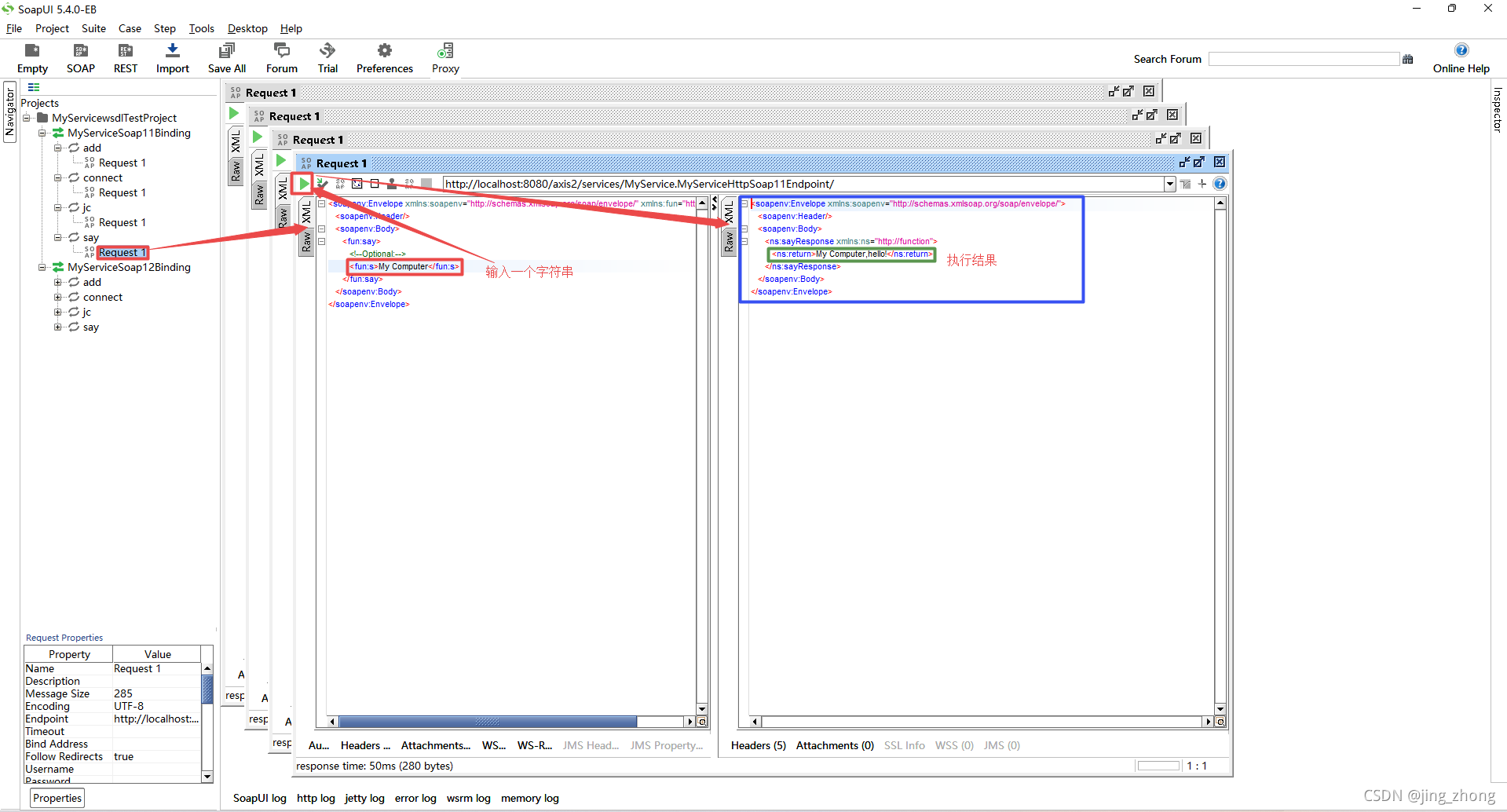Open the request Headers tab
This screenshot has height=812, width=1507.
365,745
